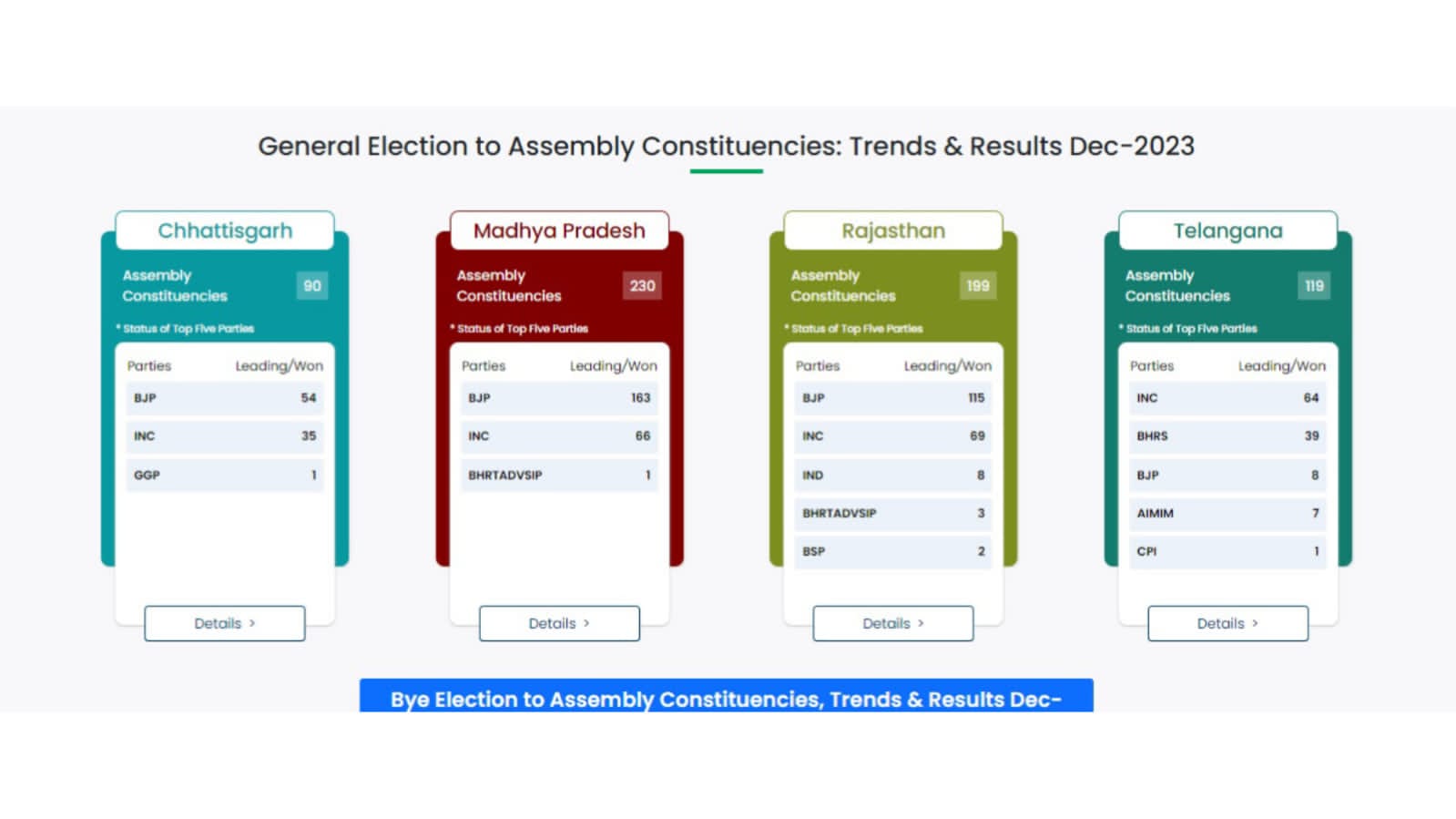The image size is (1456, 819).
Task: Select the Telangana state title
Action: (x=1227, y=230)
